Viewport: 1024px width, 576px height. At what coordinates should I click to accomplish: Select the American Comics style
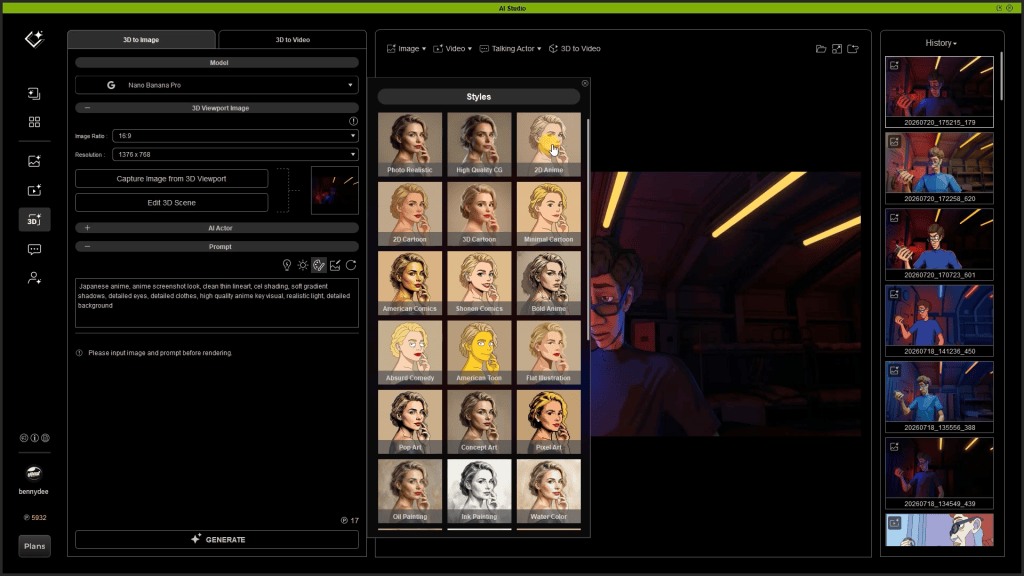click(x=409, y=283)
